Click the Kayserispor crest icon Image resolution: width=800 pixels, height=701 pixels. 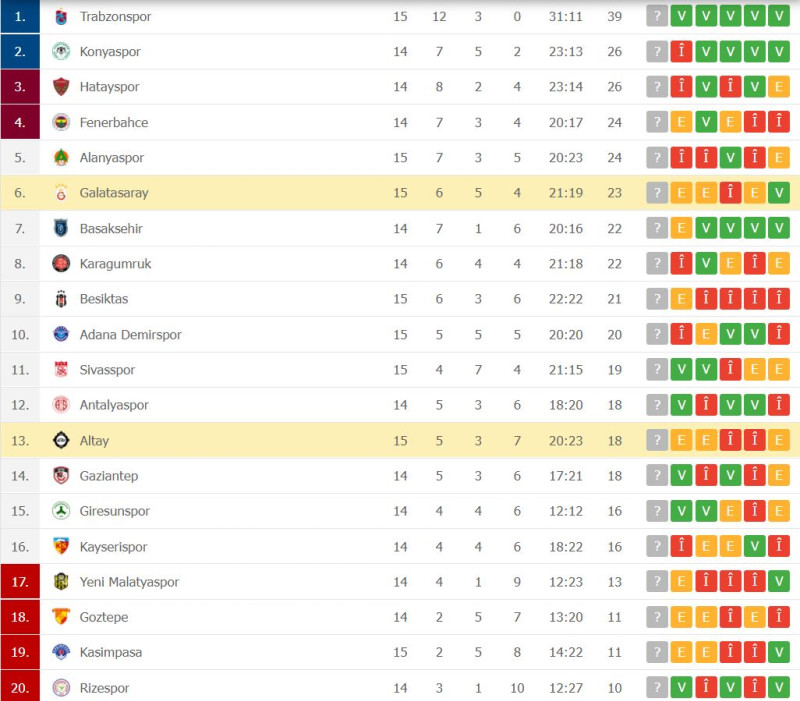61,546
